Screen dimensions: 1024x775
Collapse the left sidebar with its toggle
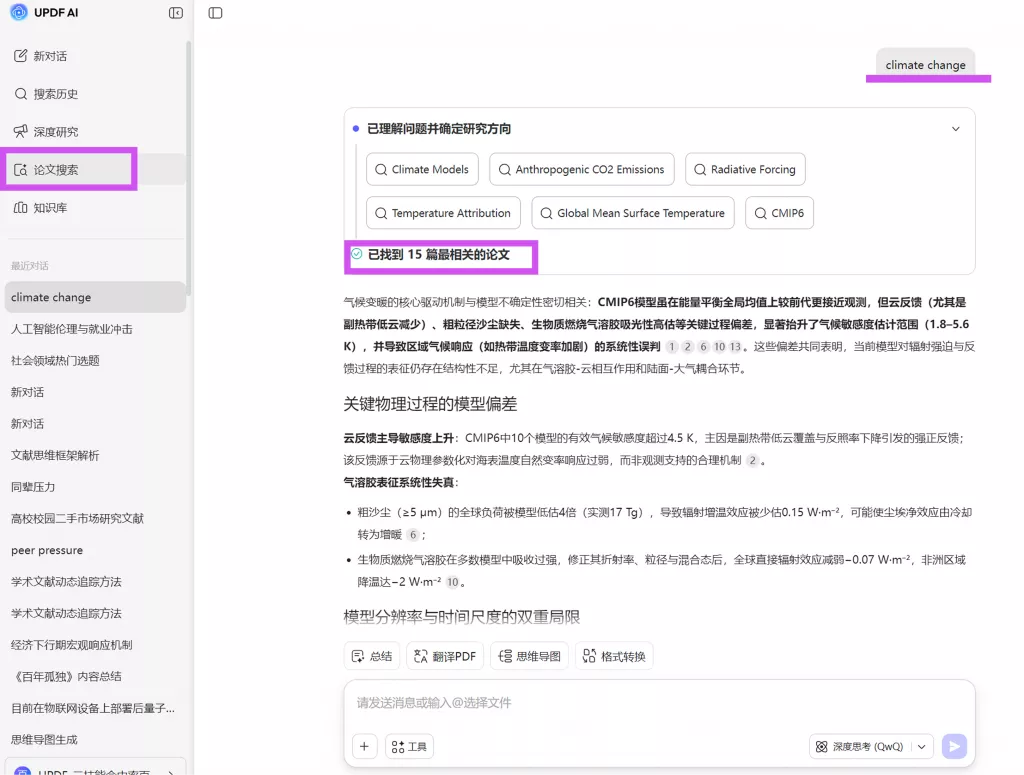pos(175,12)
